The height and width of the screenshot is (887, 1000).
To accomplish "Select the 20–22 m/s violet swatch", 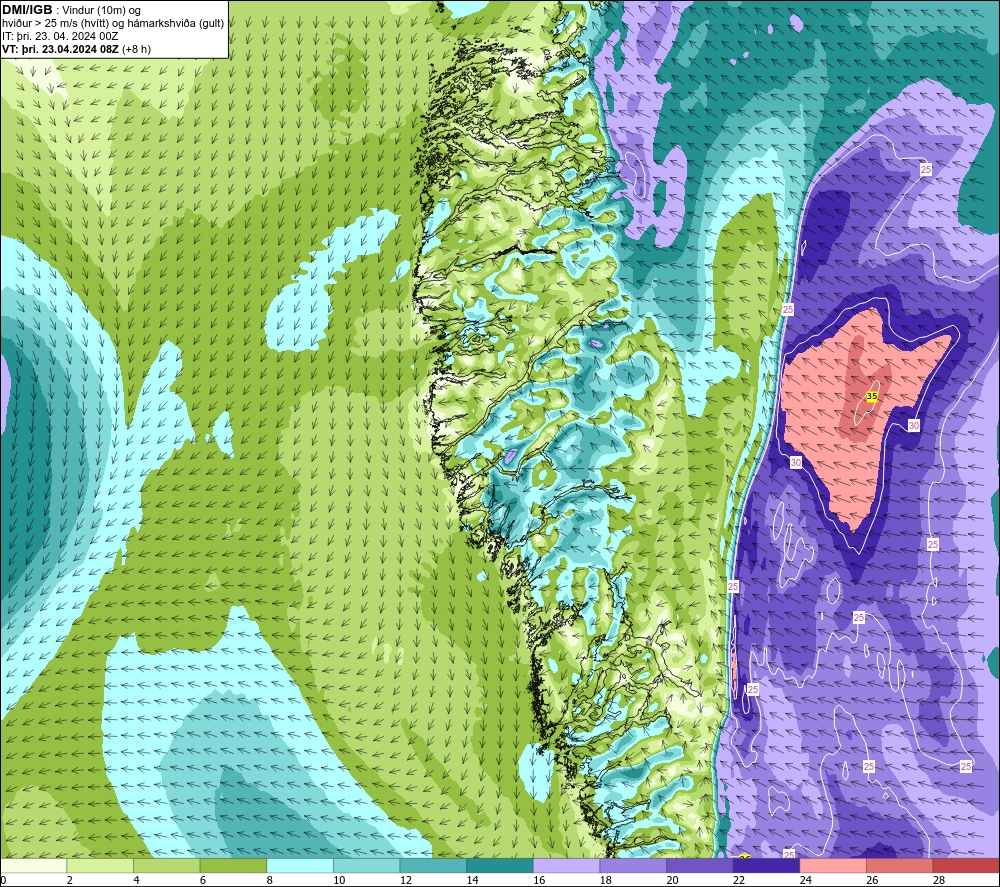I will click(700, 866).
